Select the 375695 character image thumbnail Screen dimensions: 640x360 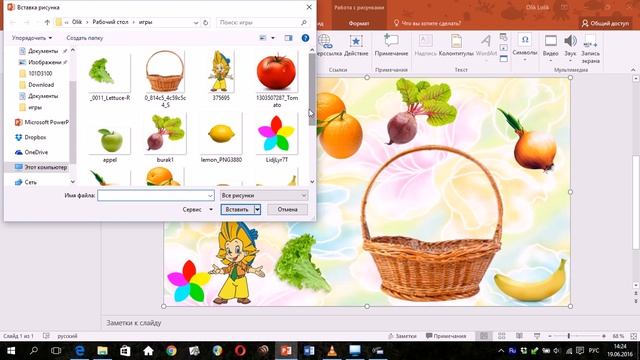221,76
